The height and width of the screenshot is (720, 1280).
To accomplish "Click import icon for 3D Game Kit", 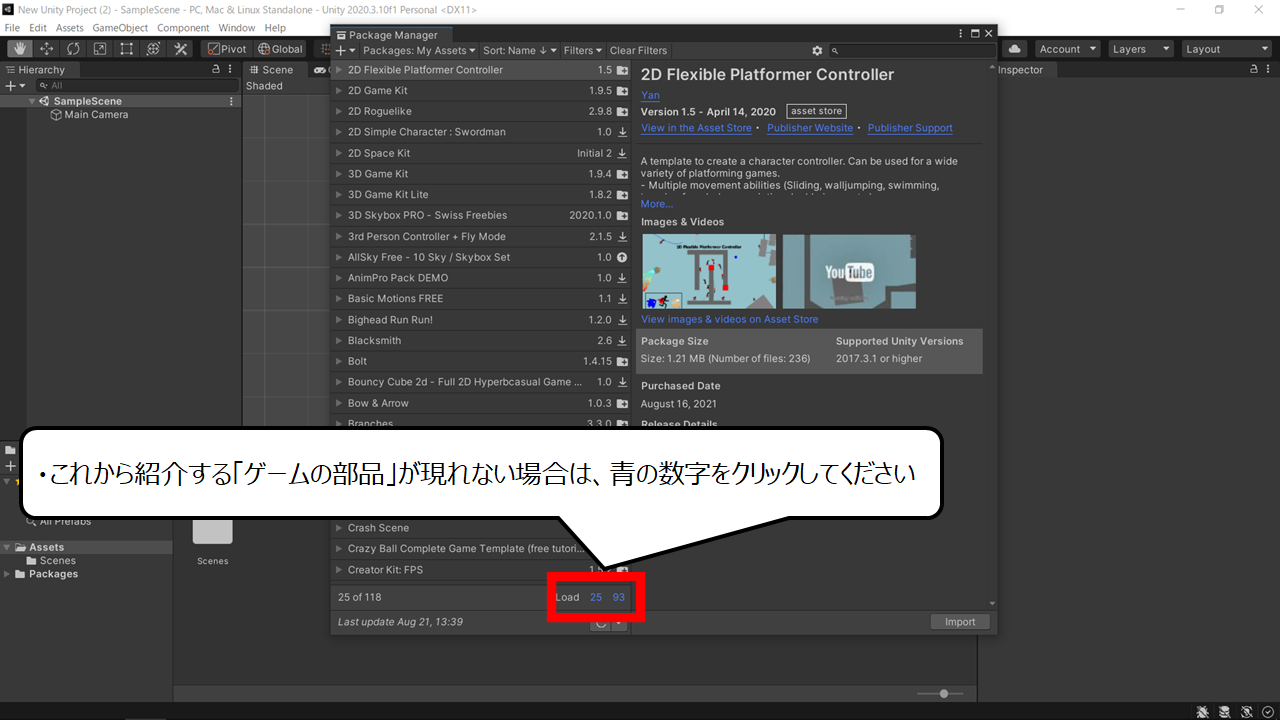I will click(x=622, y=174).
